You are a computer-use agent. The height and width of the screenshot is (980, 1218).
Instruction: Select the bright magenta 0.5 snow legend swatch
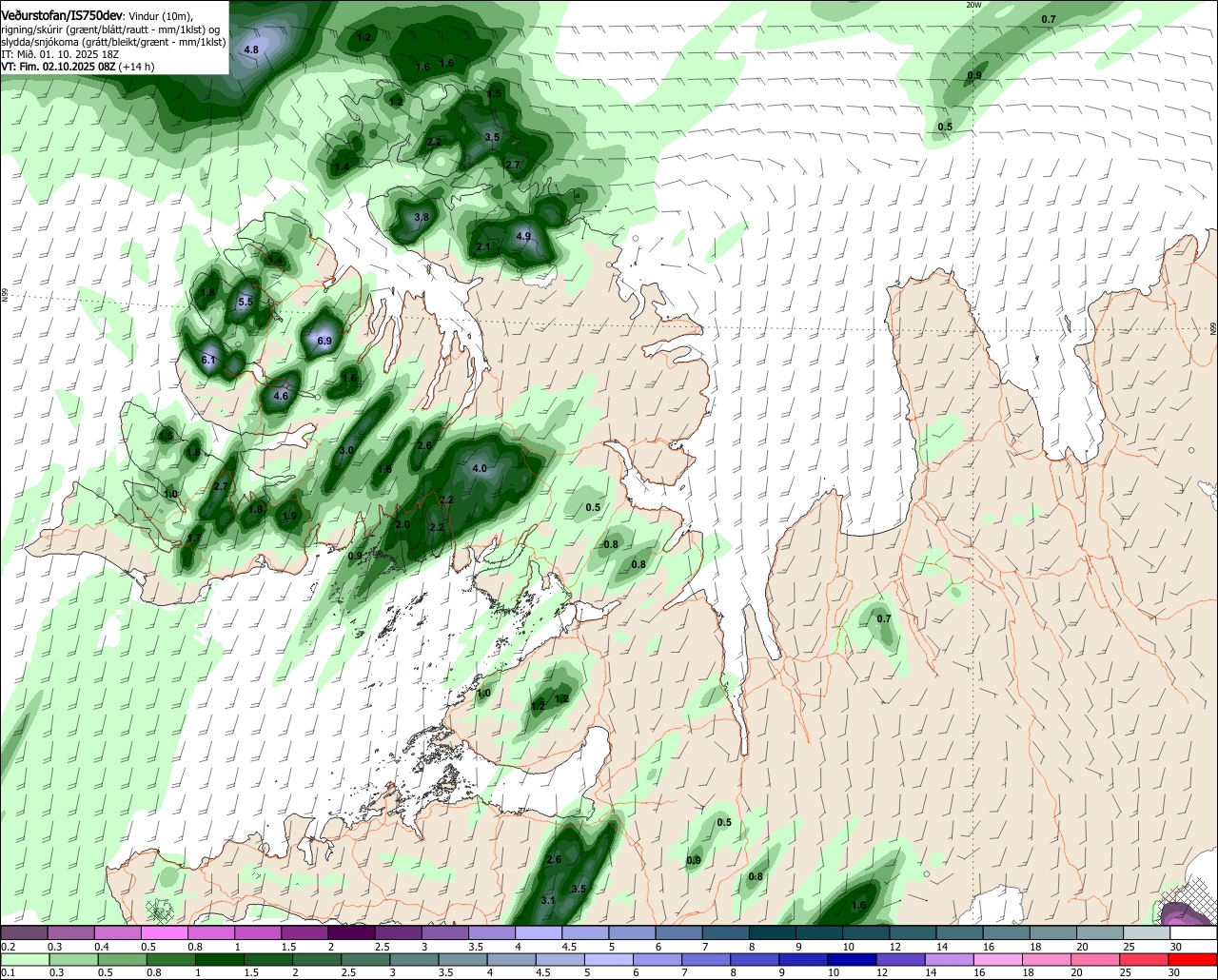point(164,933)
